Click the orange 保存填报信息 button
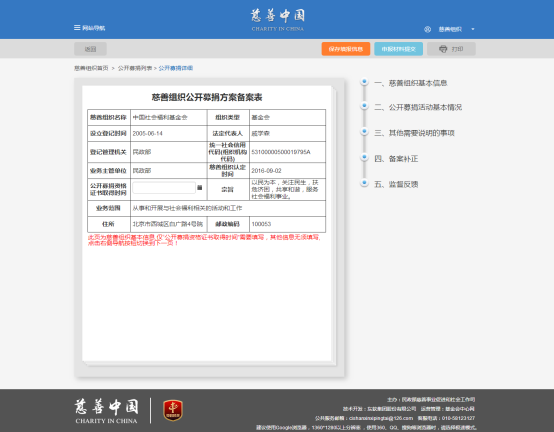 click(x=346, y=49)
